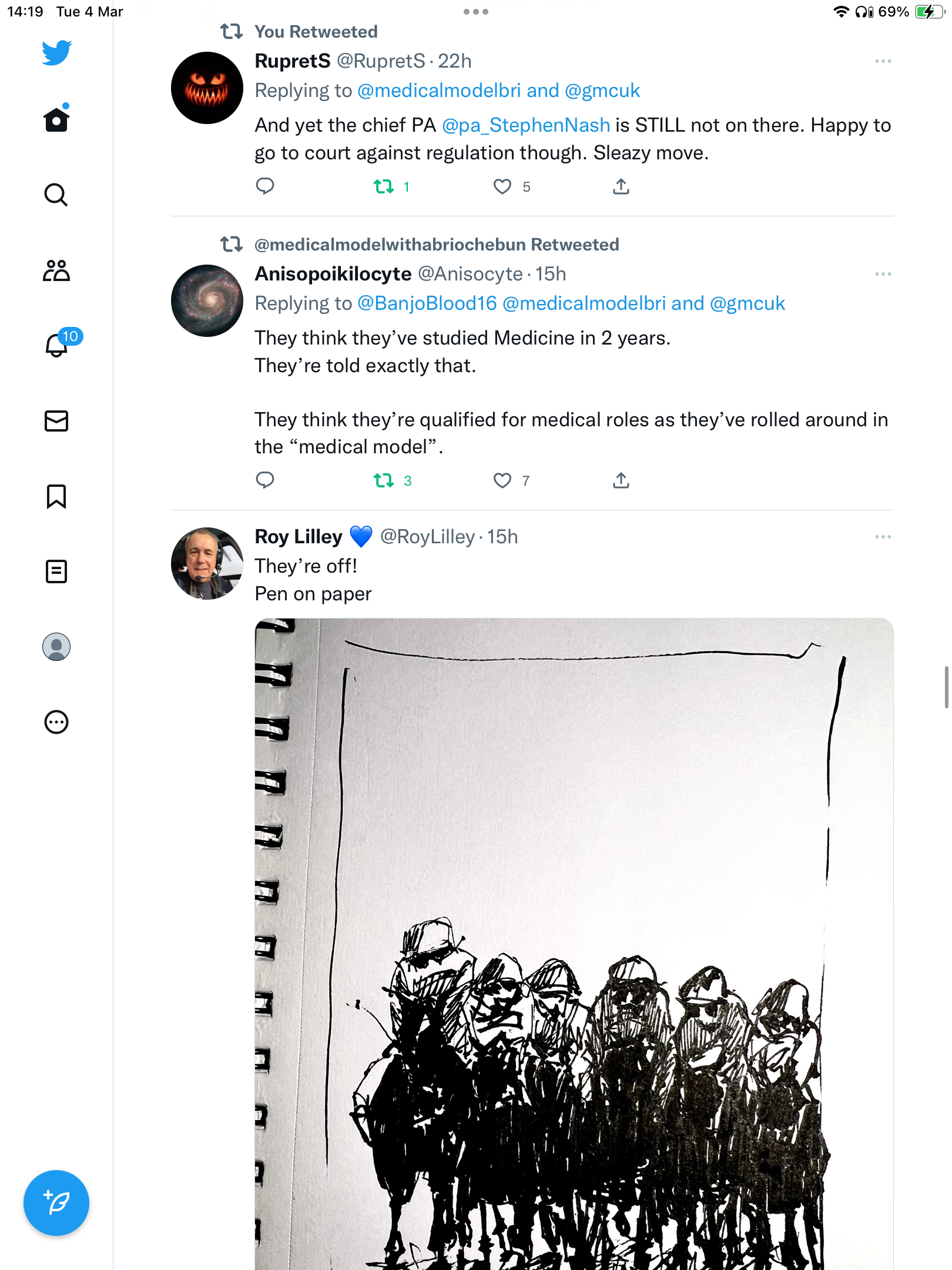The height and width of the screenshot is (1270, 952).
Task: Open the Twitter bird home logo
Action: (x=56, y=53)
